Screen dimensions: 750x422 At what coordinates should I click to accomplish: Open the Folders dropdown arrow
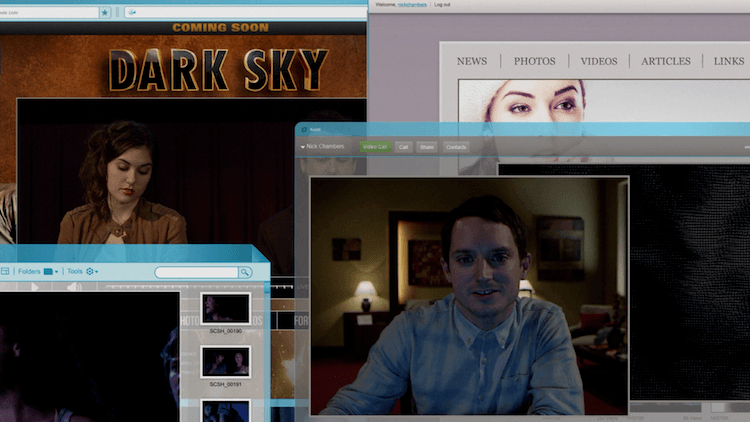pos(58,272)
